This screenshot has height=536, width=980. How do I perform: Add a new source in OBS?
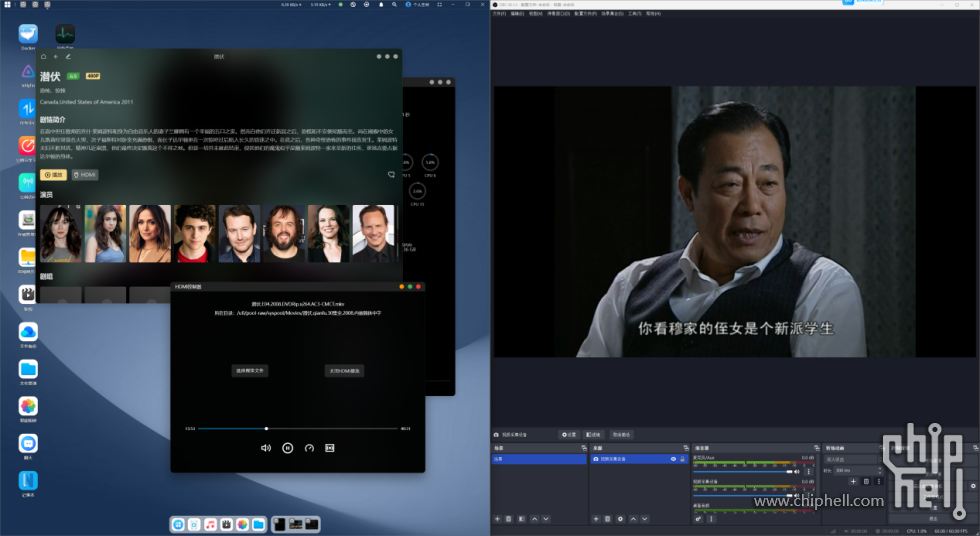pyautogui.click(x=596, y=519)
